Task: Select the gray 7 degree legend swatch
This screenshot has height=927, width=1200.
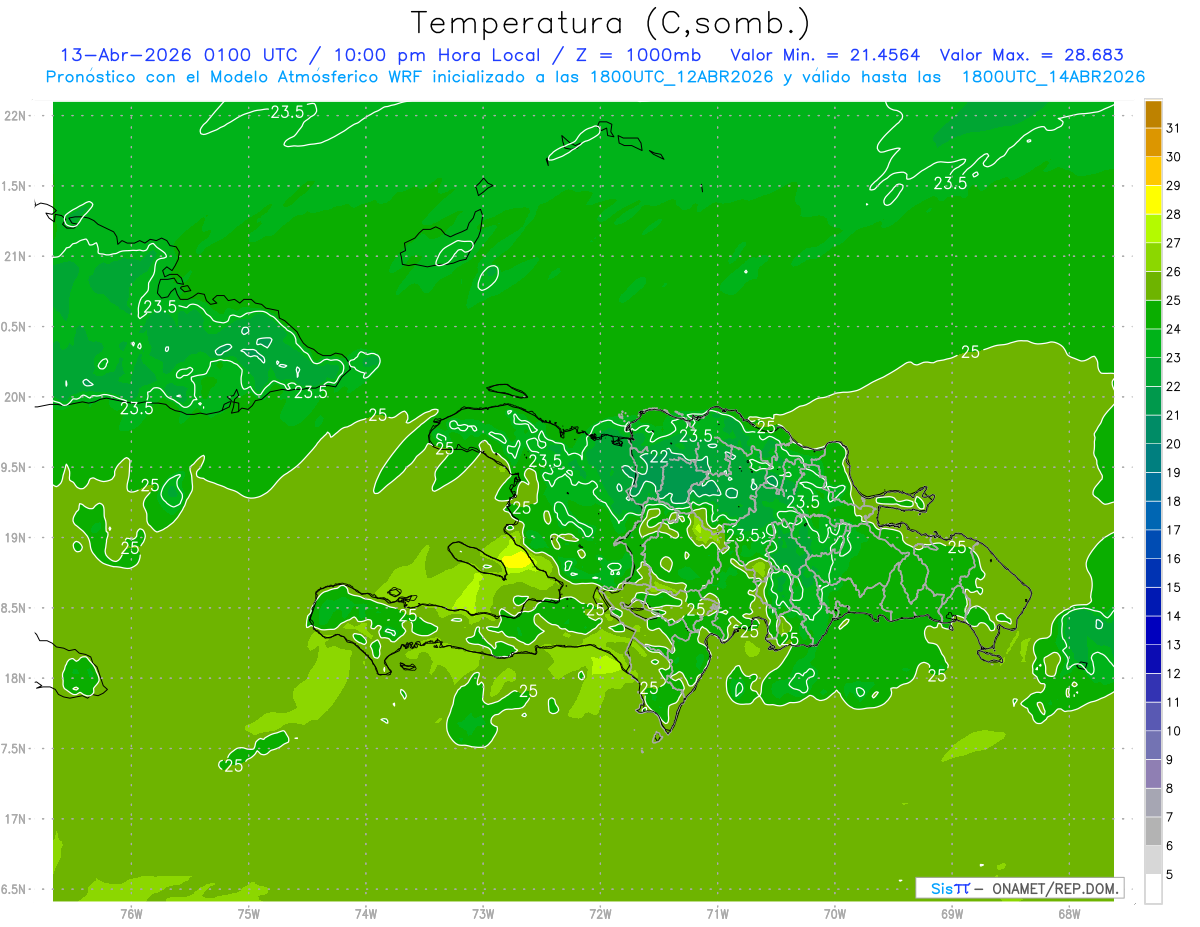Action: coord(1153,803)
